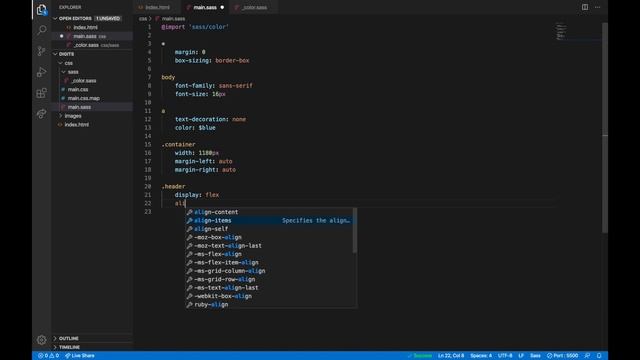Click Port: 5500 live server status
The height and width of the screenshot is (360, 640).
click(x=562, y=356)
